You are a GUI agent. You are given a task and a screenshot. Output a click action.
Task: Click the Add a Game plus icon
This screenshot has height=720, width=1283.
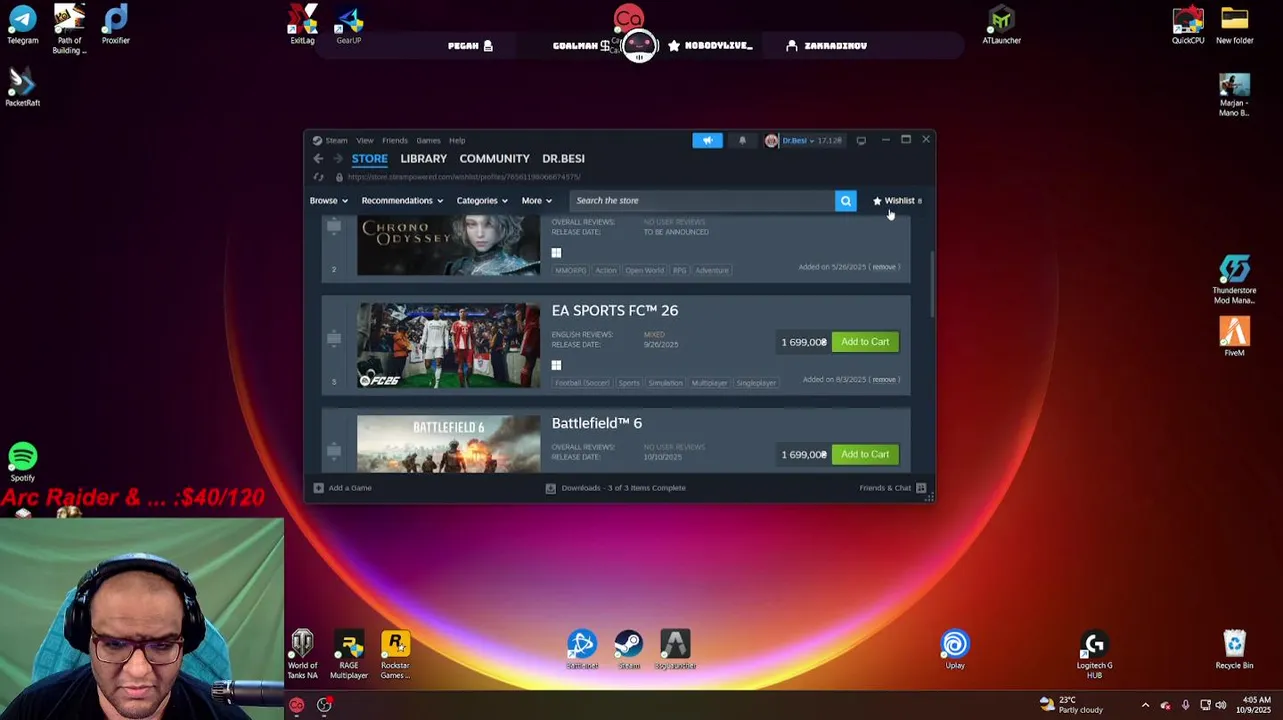point(318,488)
